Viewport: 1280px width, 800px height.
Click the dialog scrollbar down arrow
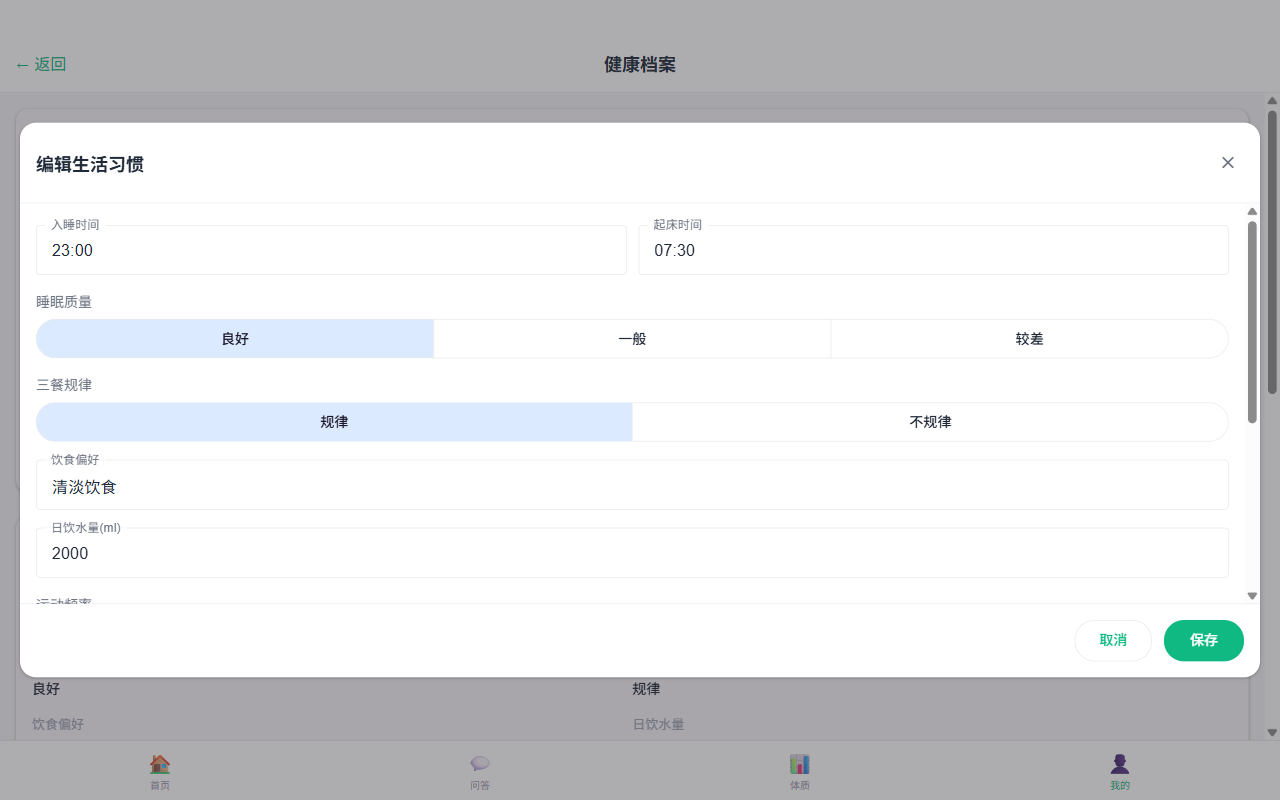pos(1252,595)
